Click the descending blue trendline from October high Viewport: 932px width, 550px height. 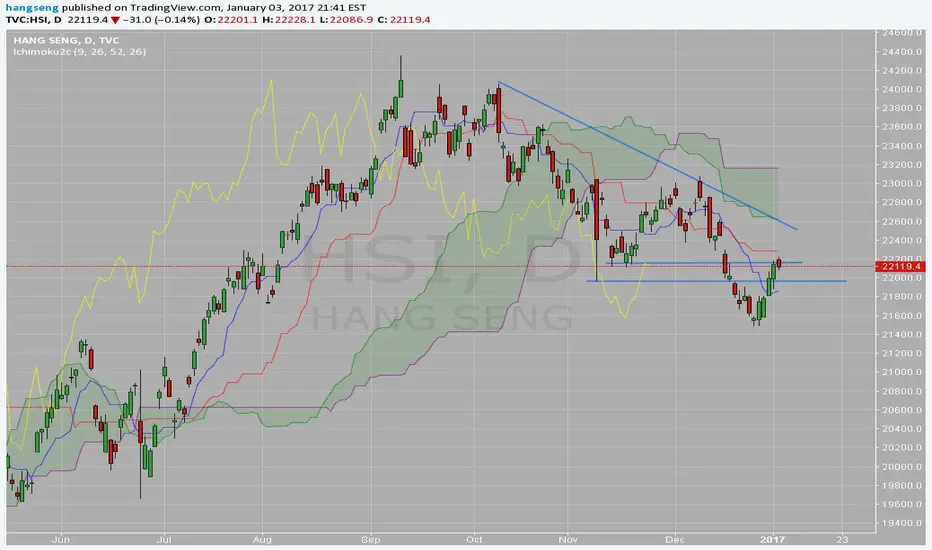pos(648,156)
